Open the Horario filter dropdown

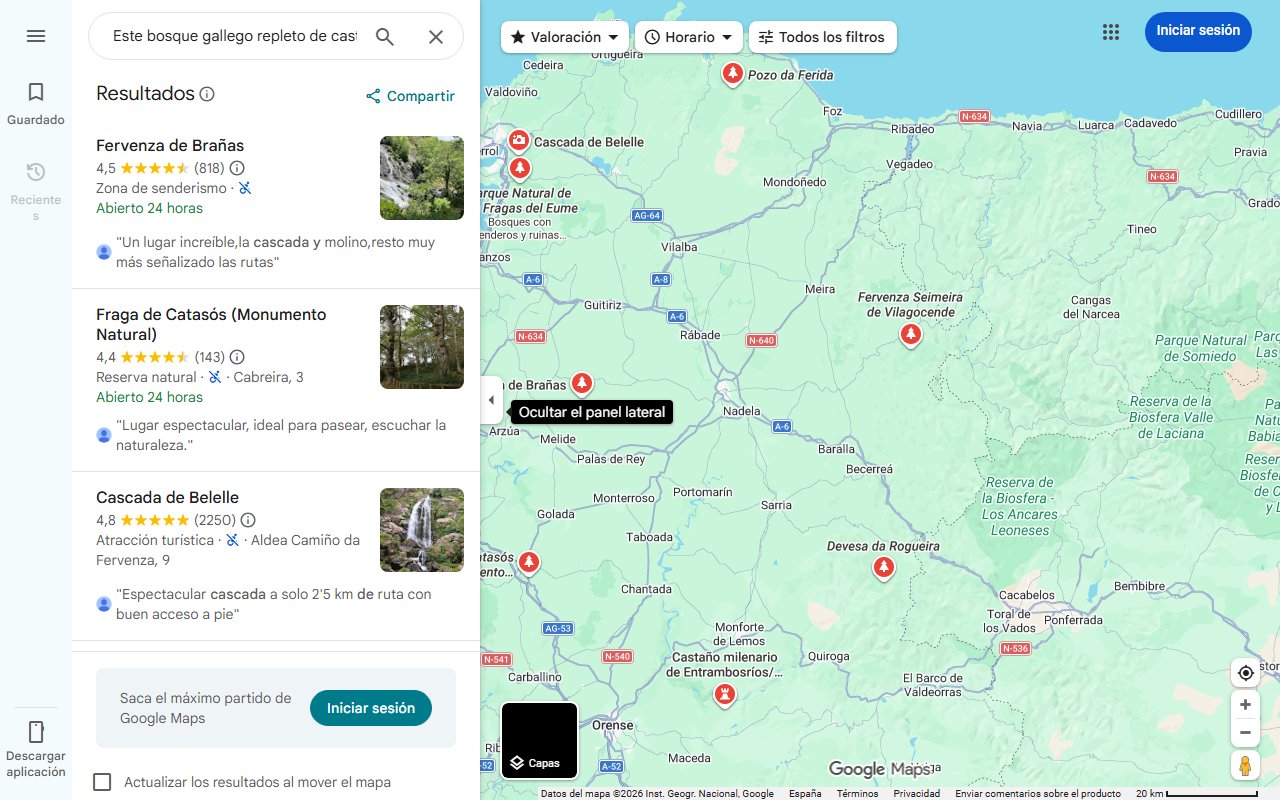tap(688, 36)
